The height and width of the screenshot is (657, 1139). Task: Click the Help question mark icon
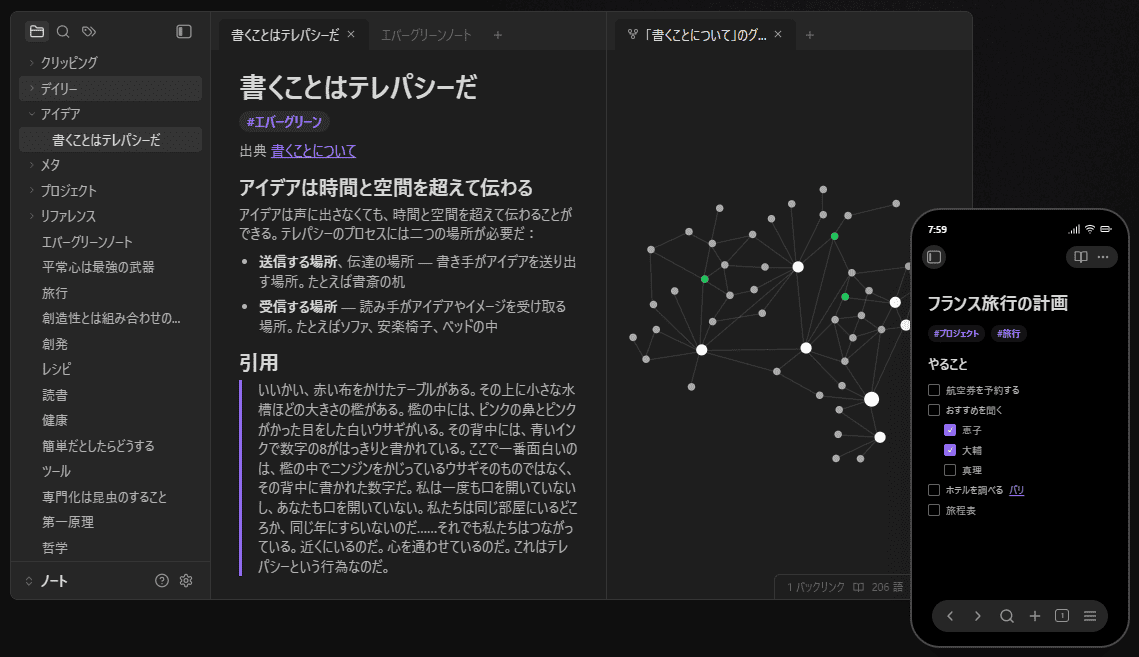tap(161, 580)
